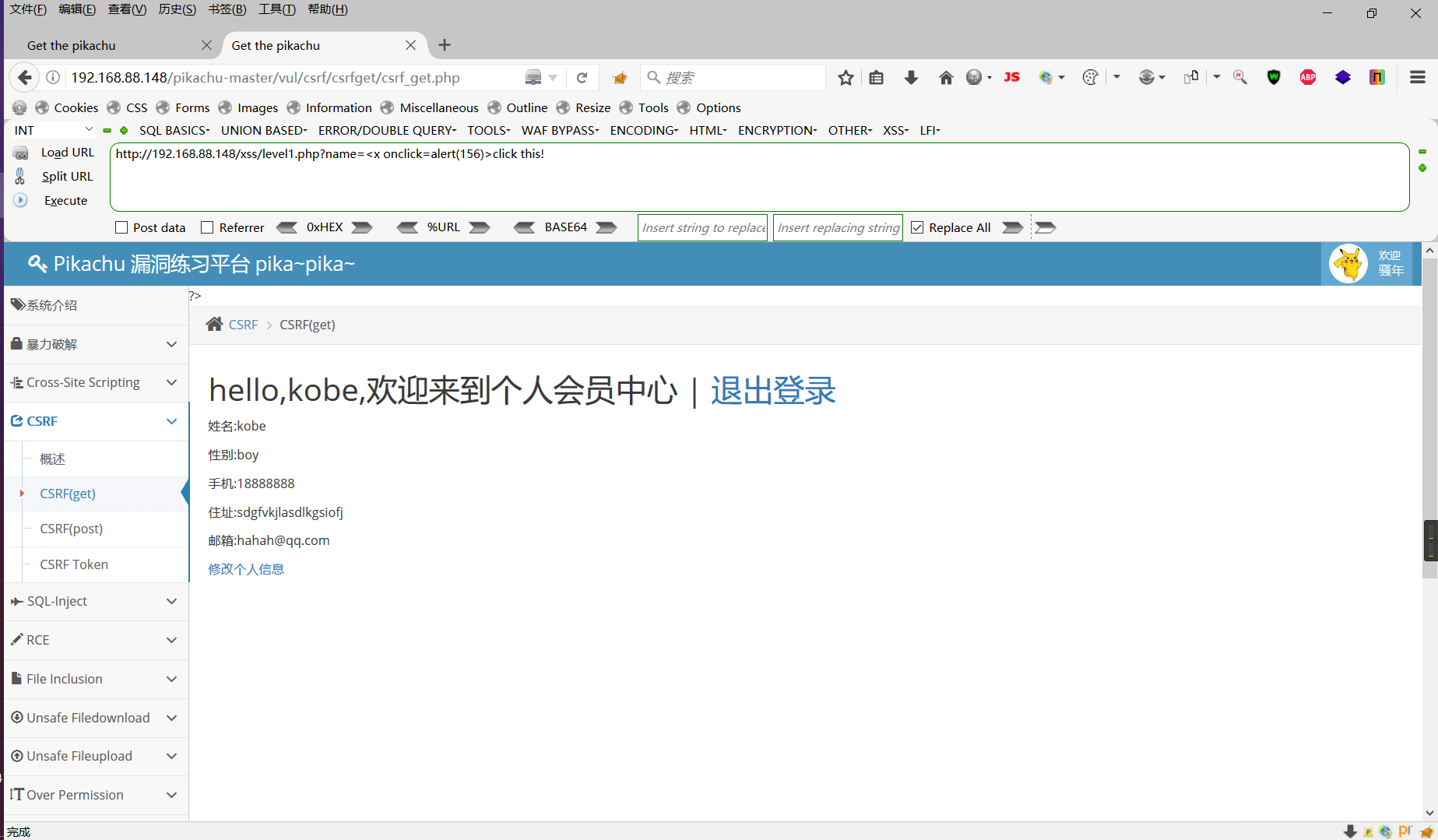
Task: Enable the Post data checkbox
Action: click(x=121, y=227)
